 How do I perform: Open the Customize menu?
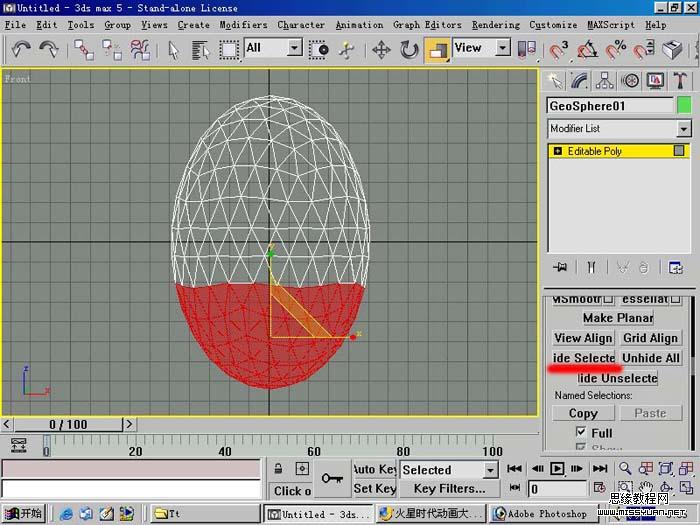click(553, 25)
